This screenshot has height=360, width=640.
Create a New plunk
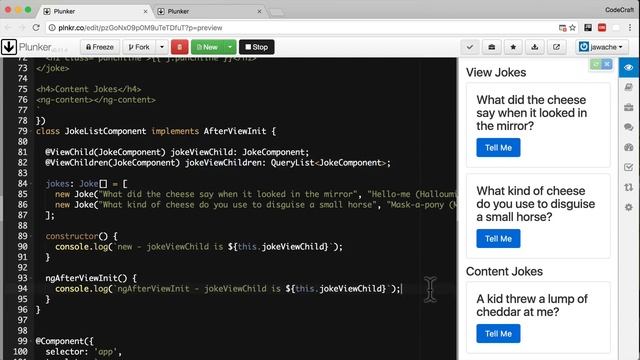point(207,47)
